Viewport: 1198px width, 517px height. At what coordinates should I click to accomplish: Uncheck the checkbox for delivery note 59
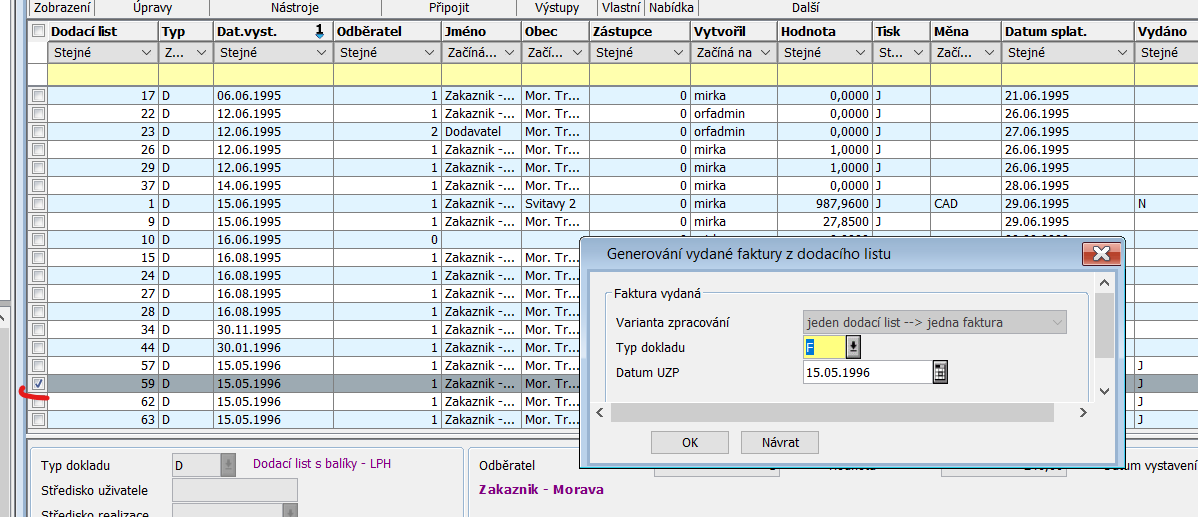click(38, 384)
